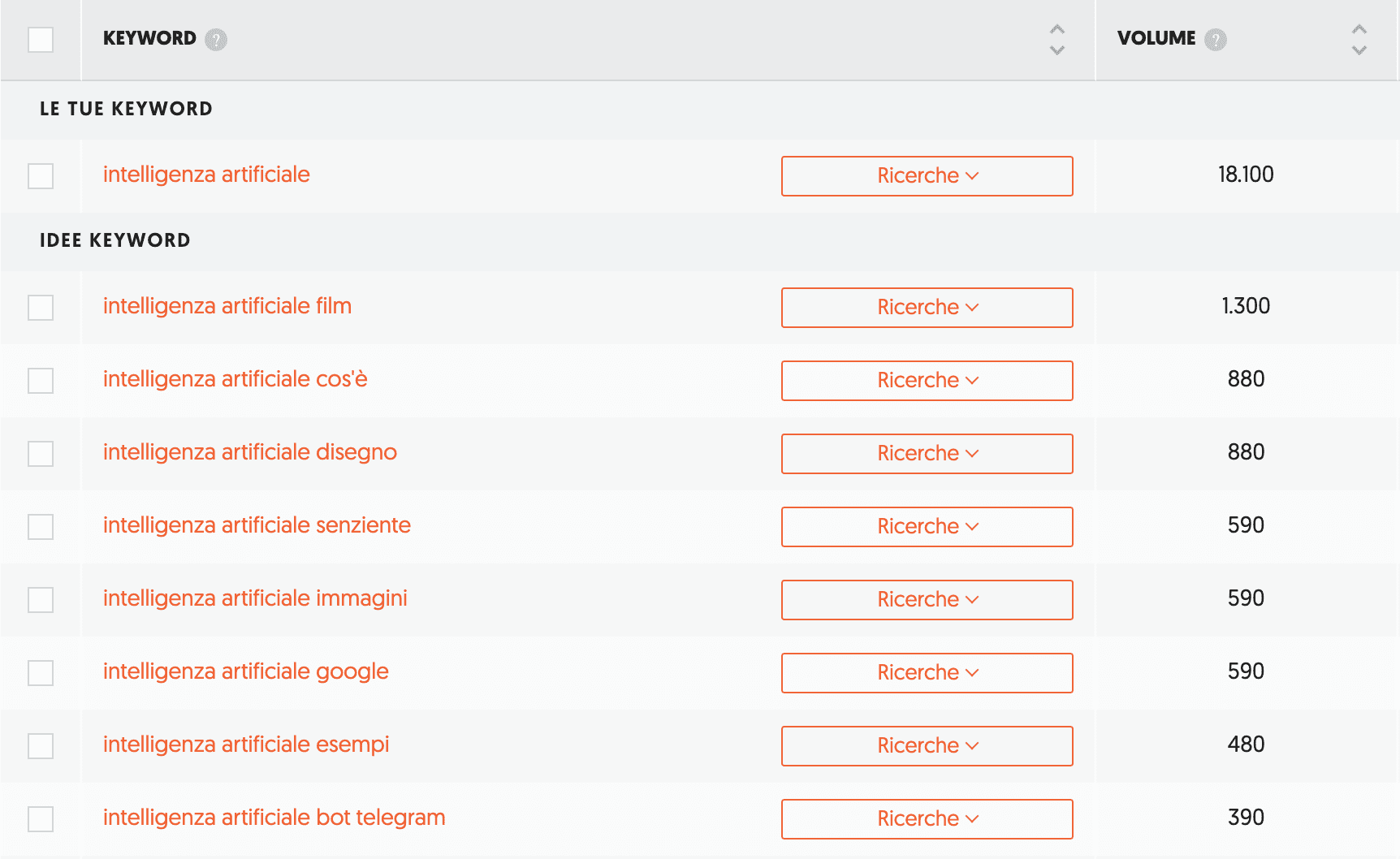Open Ricerche dropdown for 'intelligenza artificiale'
The height and width of the screenshot is (859, 1400).
pyautogui.click(x=927, y=176)
